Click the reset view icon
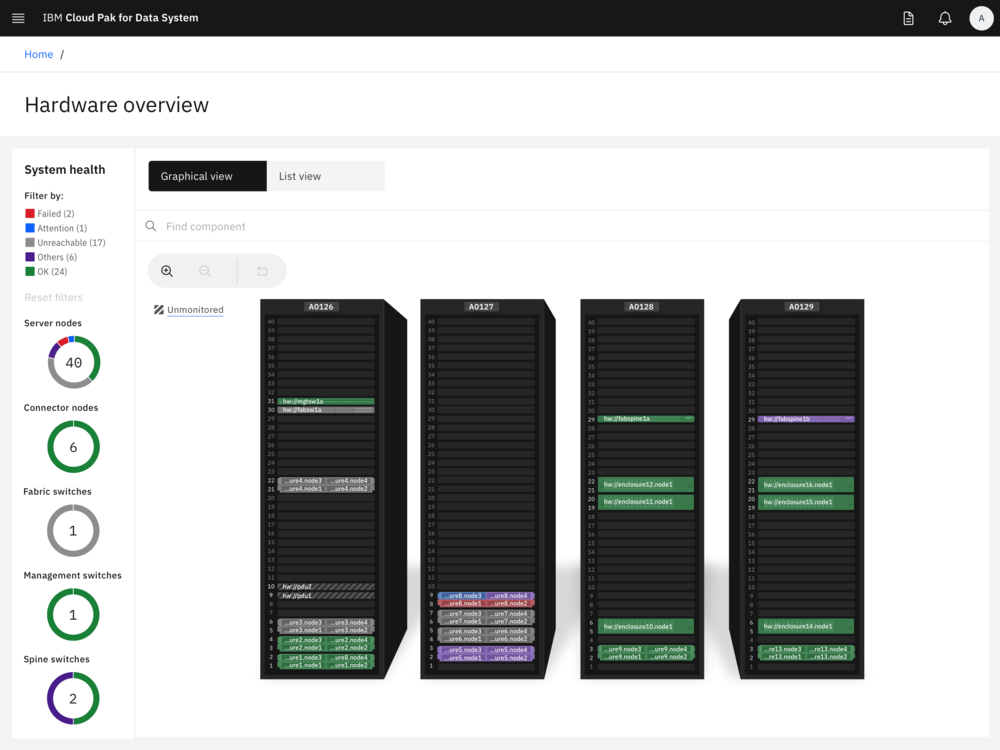This screenshot has width=1000, height=750. [x=262, y=271]
